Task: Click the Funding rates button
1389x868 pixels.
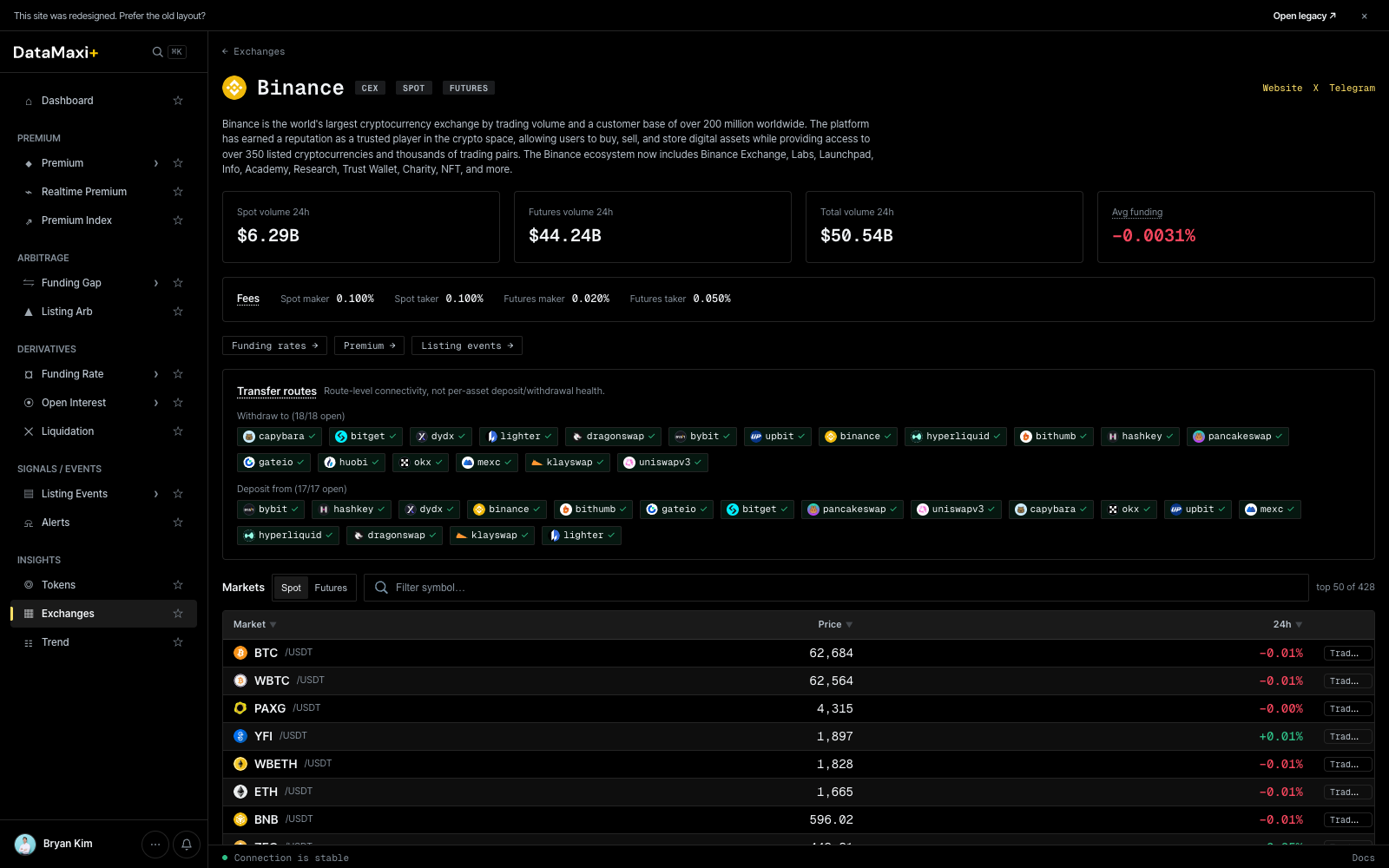Action: [x=275, y=345]
